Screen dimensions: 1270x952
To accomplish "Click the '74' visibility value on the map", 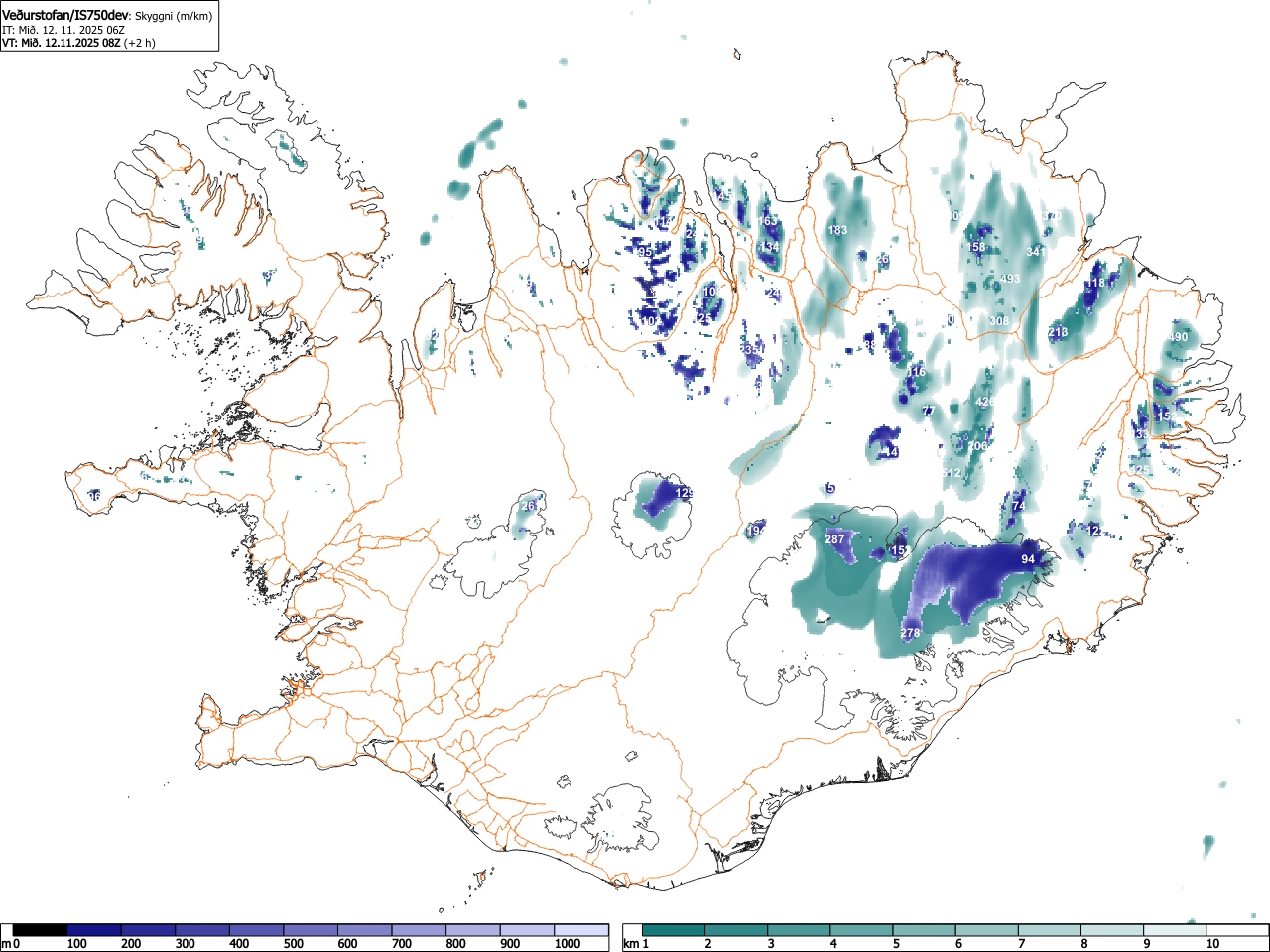I will 1018,506.
